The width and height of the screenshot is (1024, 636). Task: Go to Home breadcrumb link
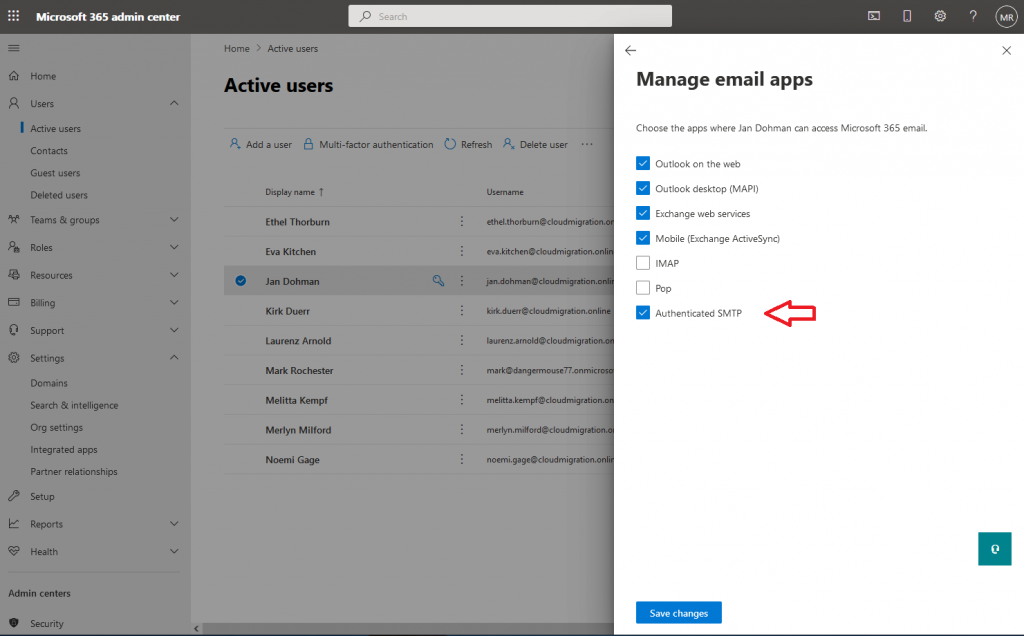pyautogui.click(x=236, y=48)
